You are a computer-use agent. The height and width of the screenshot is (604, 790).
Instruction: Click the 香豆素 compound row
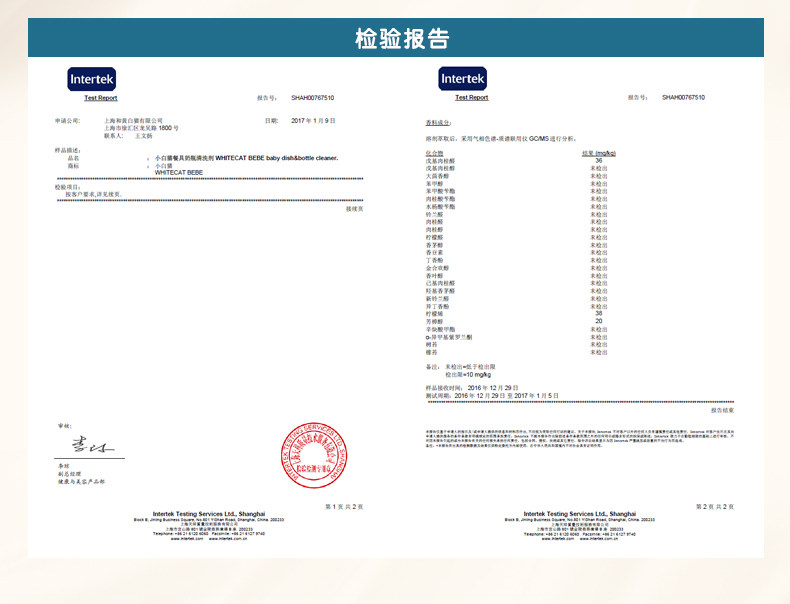(x=516, y=252)
